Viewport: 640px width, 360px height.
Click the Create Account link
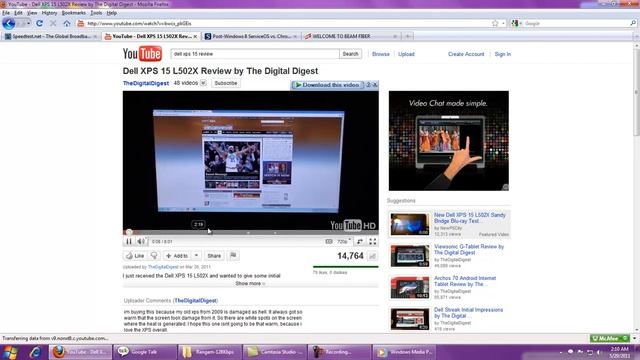[466, 54]
